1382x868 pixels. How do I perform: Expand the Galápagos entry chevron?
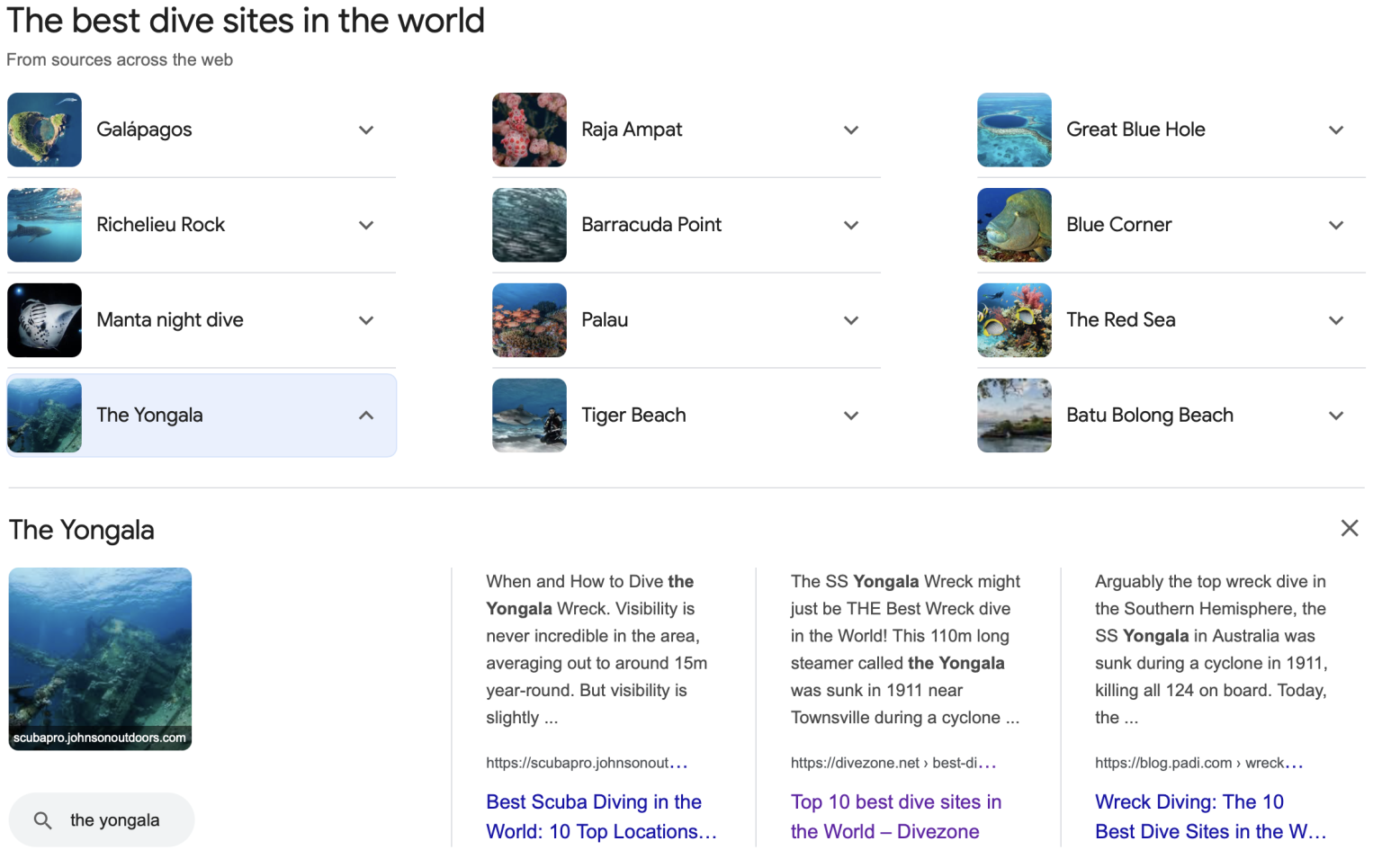[x=366, y=130]
